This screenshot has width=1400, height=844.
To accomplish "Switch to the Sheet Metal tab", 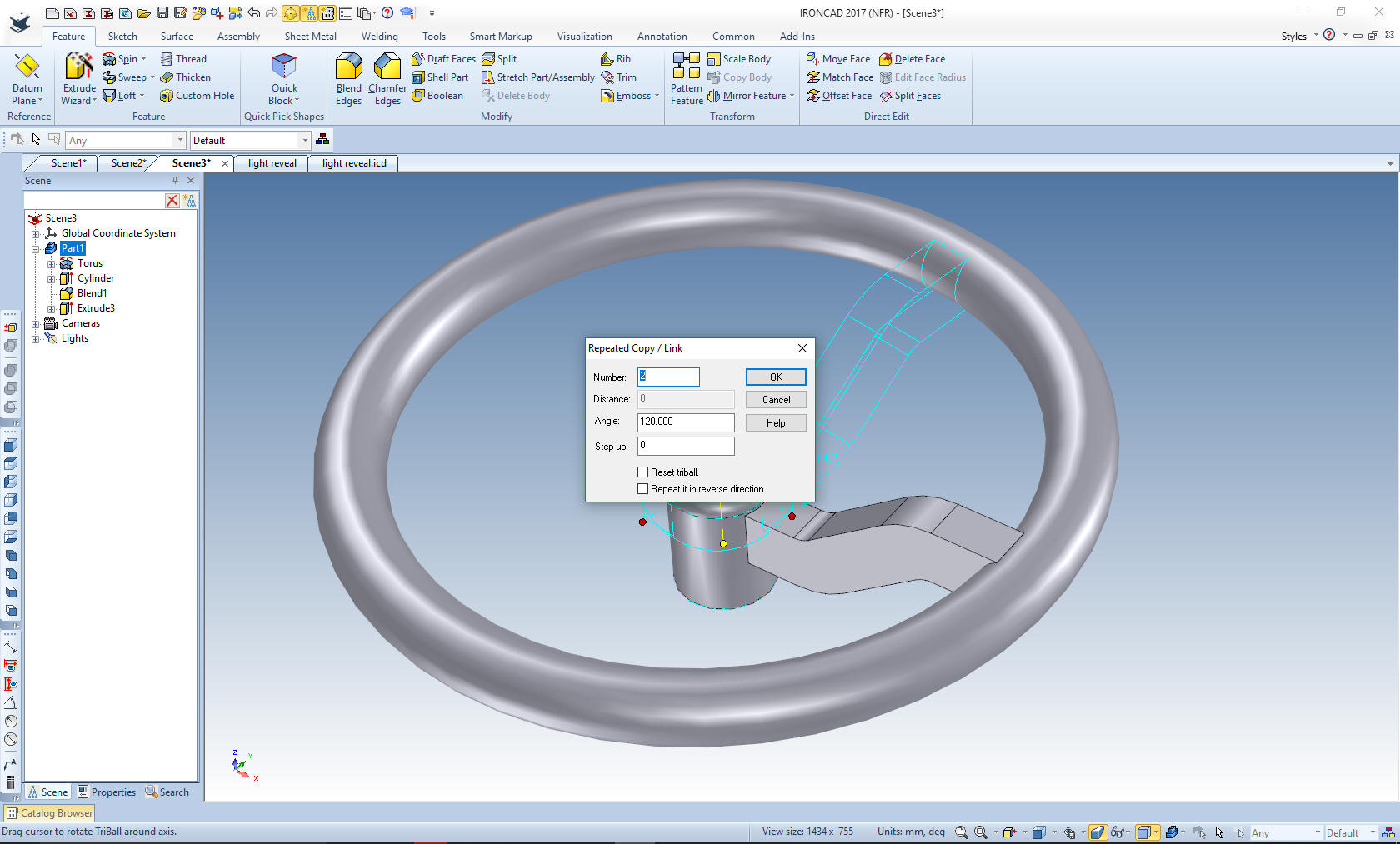I will (x=310, y=37).
